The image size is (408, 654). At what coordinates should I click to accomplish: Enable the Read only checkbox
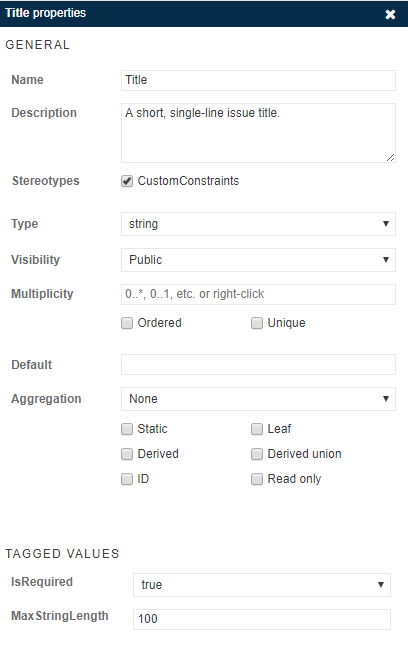tap(257, 479)
